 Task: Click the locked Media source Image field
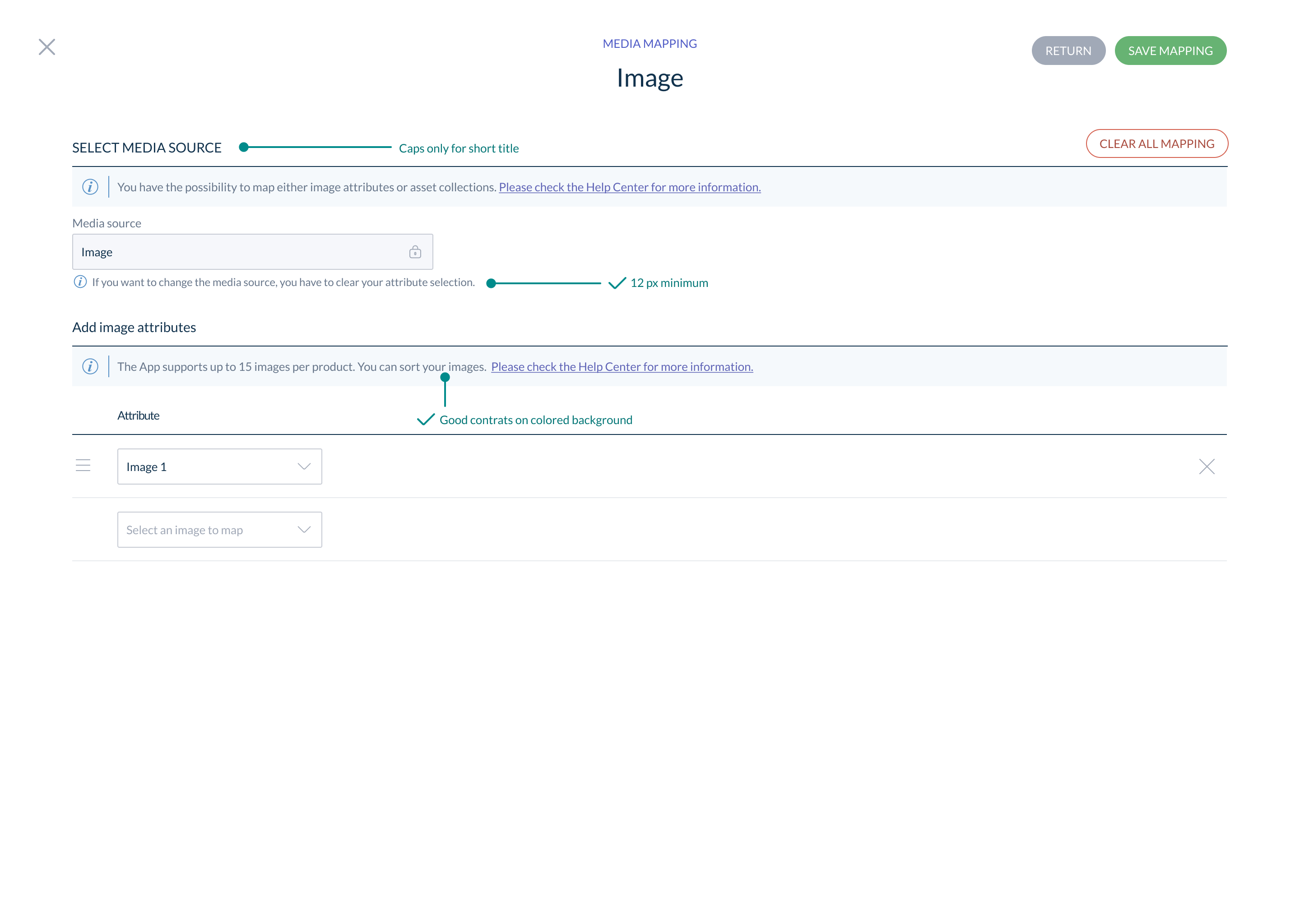(239, 252)
